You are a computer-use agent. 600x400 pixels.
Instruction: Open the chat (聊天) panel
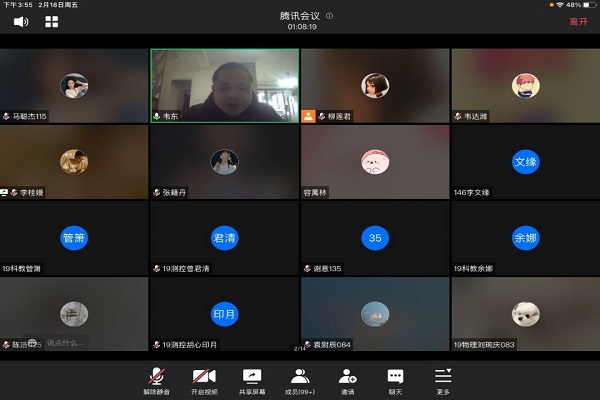click(x=395, y=378)
